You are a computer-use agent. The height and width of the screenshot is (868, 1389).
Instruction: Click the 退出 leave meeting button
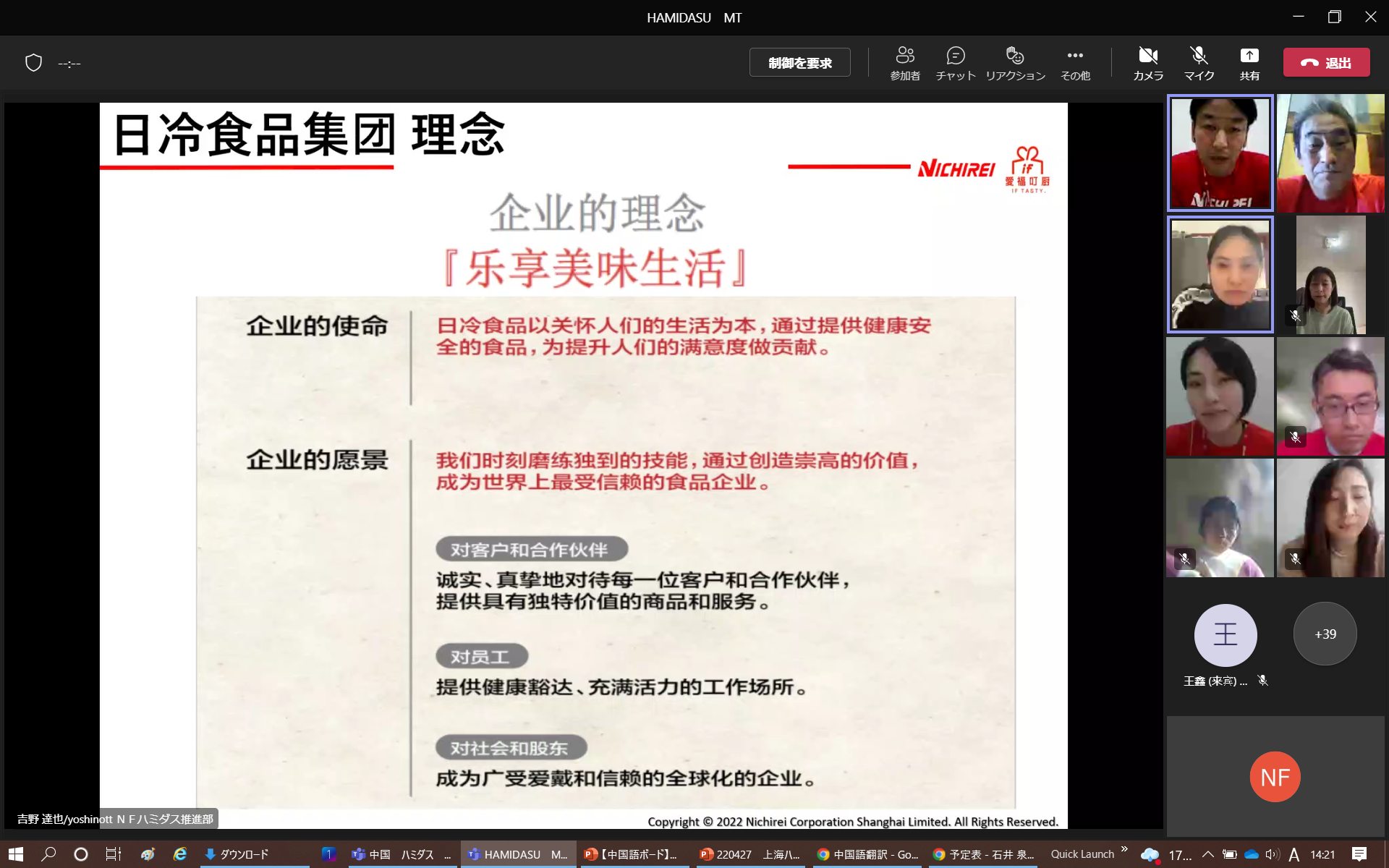(1326, 63)
